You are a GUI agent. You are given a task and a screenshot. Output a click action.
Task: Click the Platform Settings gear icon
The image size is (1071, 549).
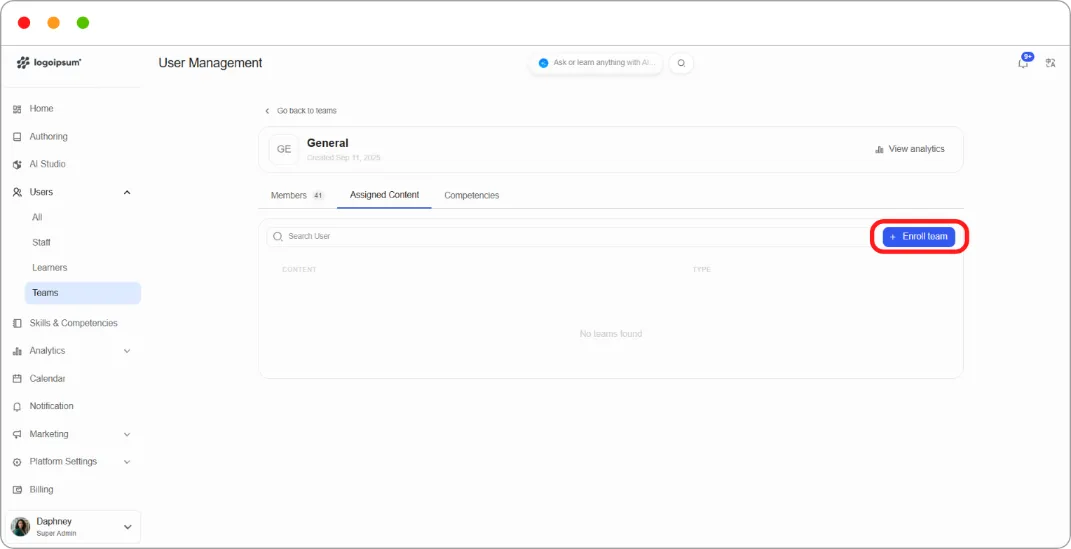click(x=17, y=462)
